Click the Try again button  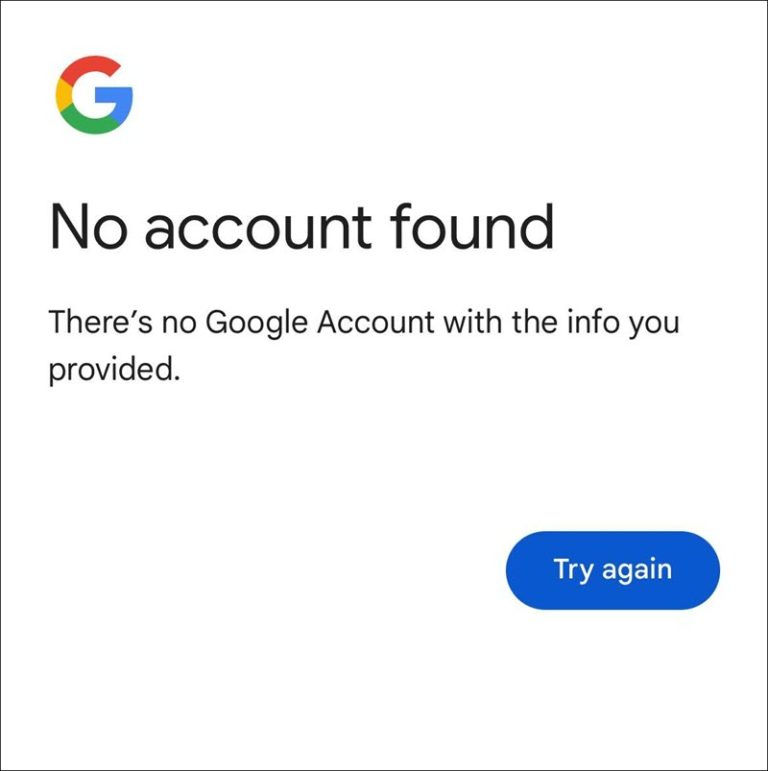point(613,570)
